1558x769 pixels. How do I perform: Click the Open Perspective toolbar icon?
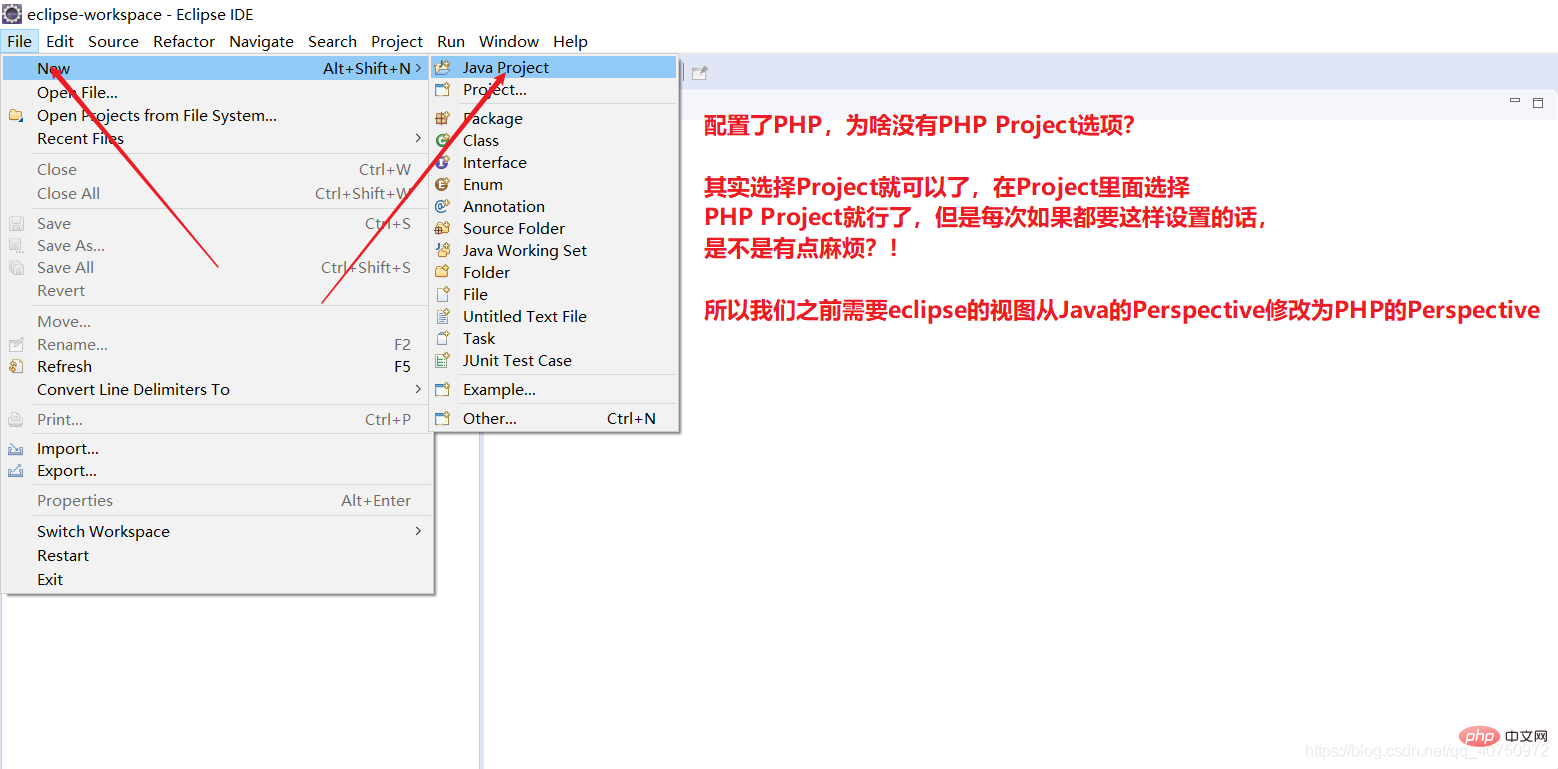[x=700, y=72]
